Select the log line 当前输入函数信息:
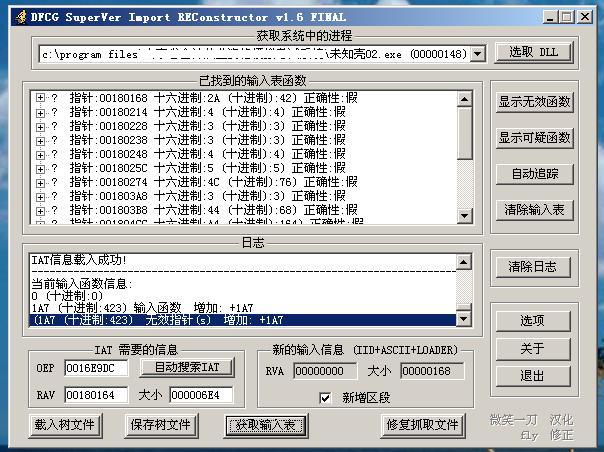604x452 pixels. [82, 284]
